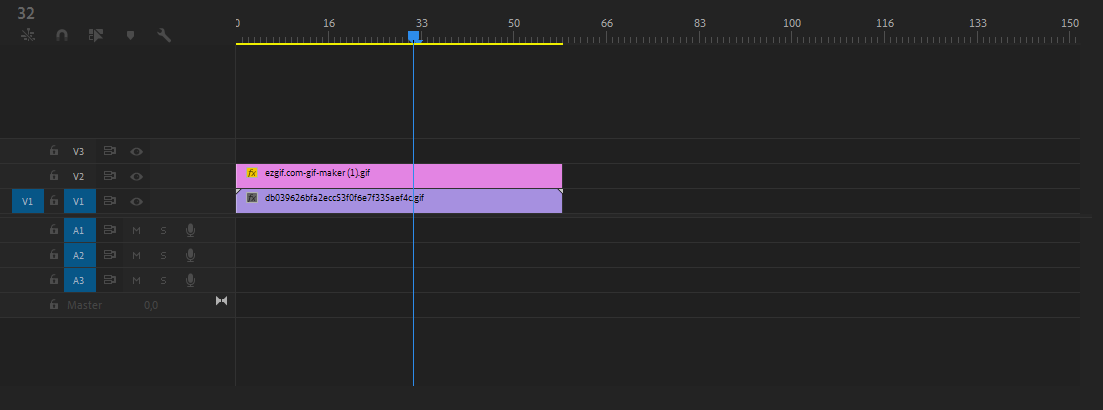This screenshot has width=1103, height=410.
Task: Click the nest sequence insert icon
Action: (x=28, y=35)
